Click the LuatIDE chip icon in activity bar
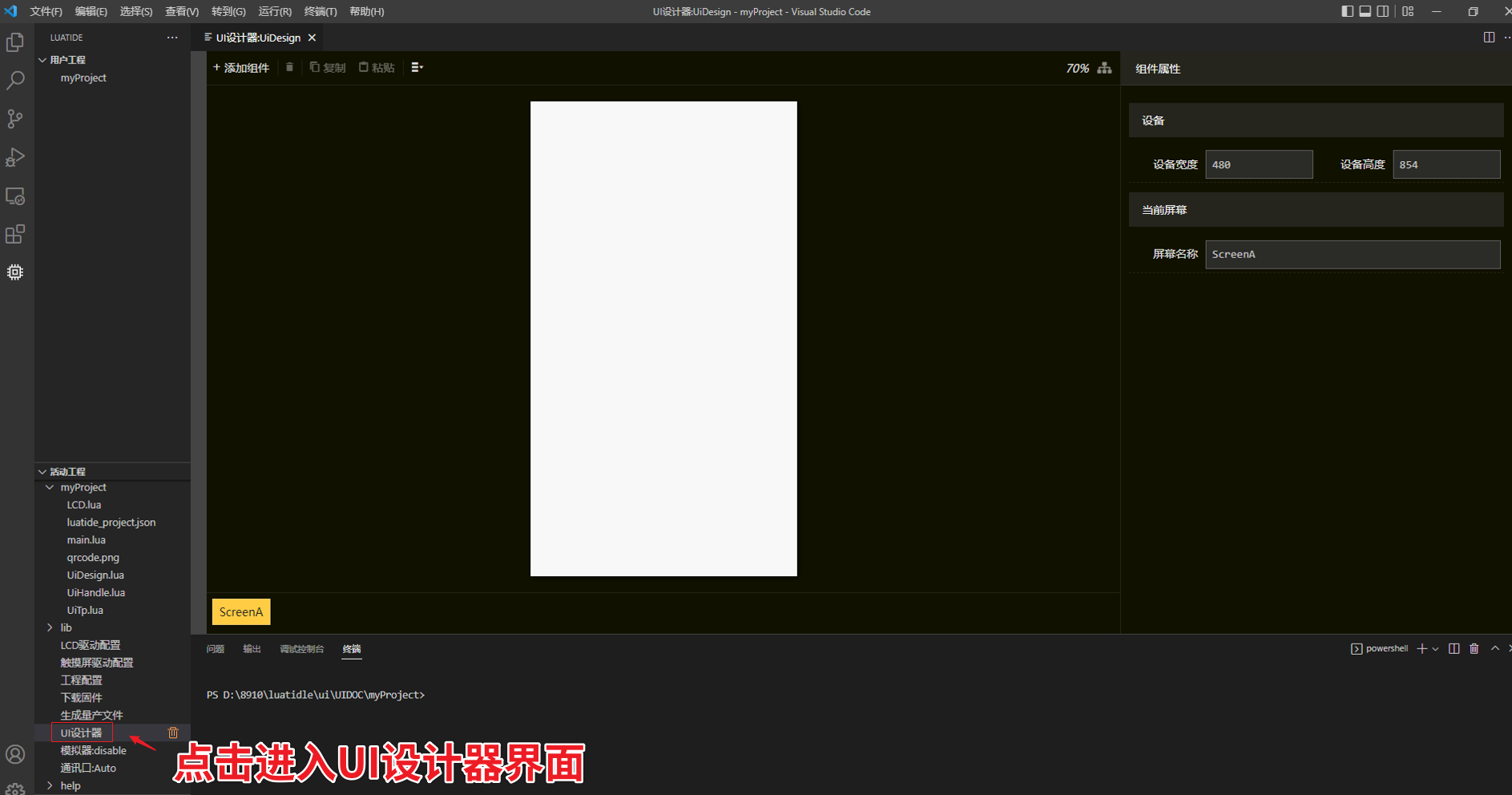1512x795 pixels. click(x=16, y=272)
